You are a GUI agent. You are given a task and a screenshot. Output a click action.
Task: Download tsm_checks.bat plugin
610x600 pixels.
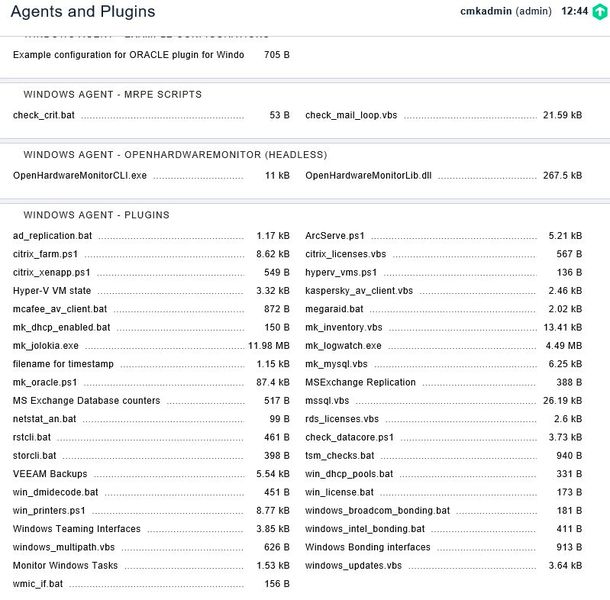point(339,455)
